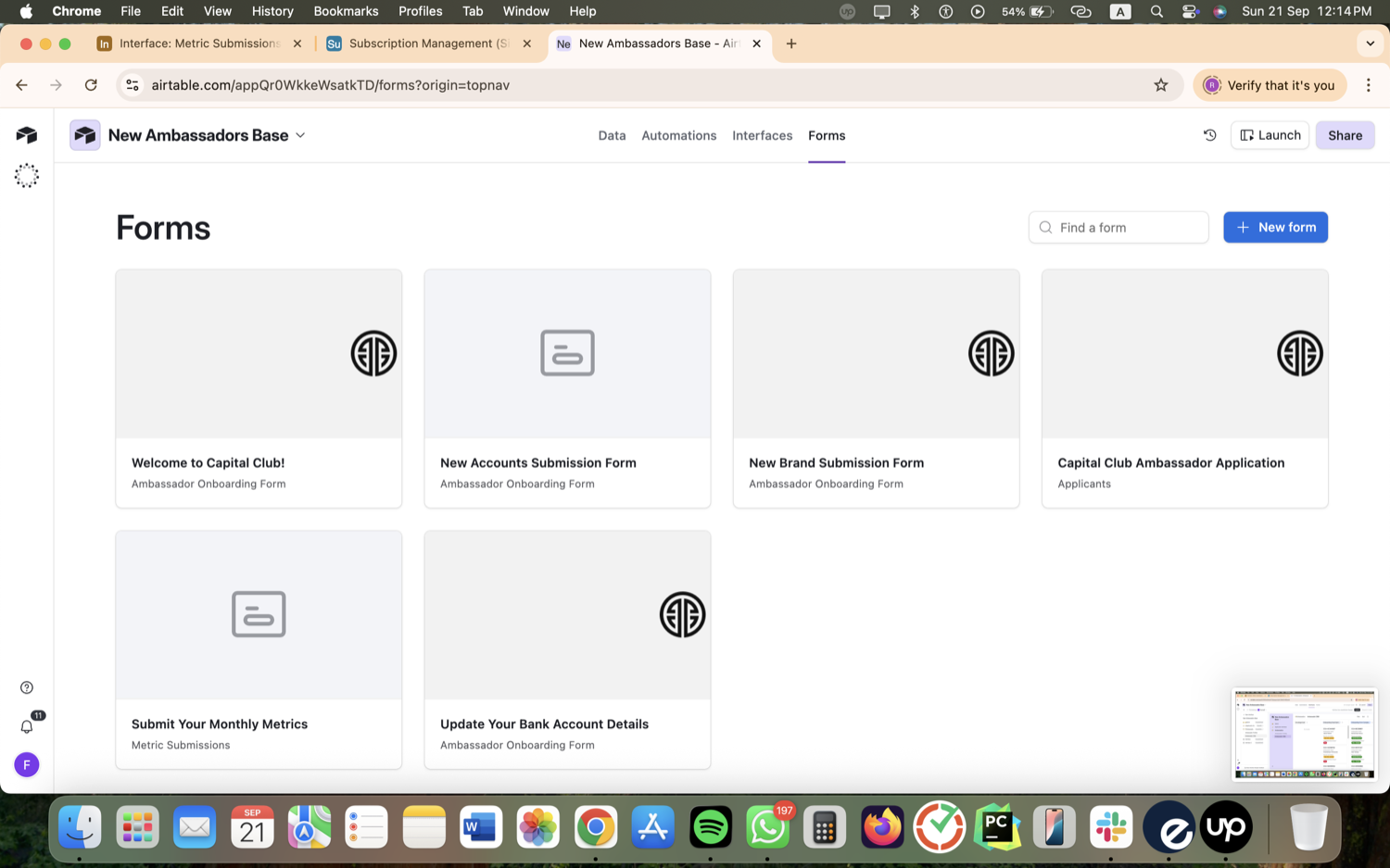The image size is (1390, 868).
Task: Open Microsoft Word from the dock
Action: coord(481,827)
